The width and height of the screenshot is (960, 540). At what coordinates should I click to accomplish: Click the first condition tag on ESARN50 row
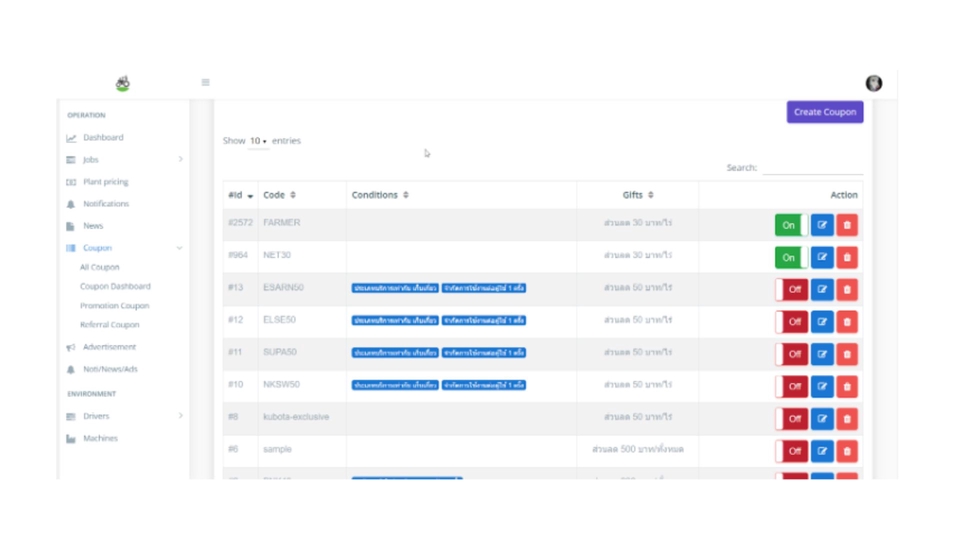pos(395,288)
